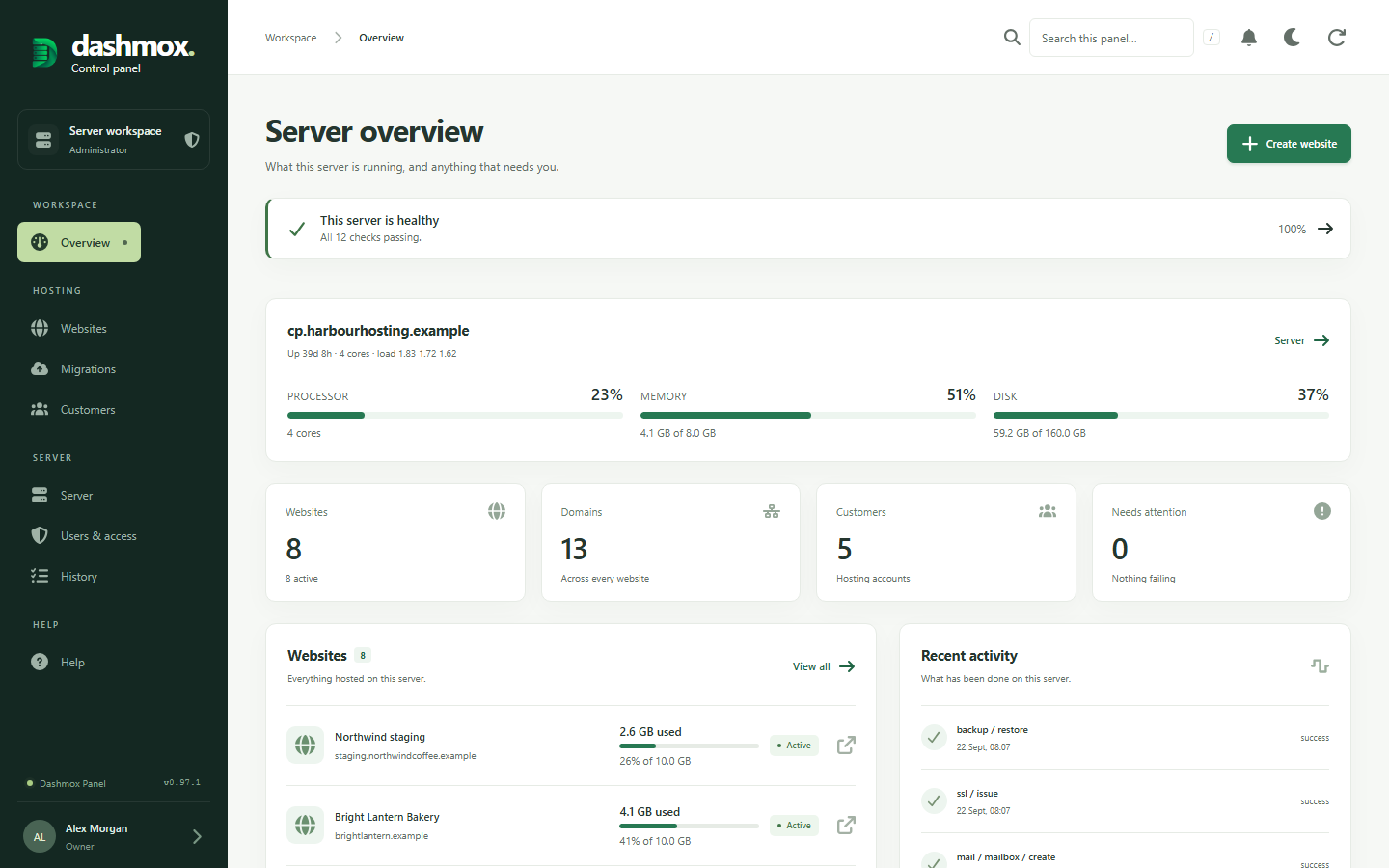Screen dimensions: 1389x868
Task: Click the Memory usage bar
Action: point(808,416)
